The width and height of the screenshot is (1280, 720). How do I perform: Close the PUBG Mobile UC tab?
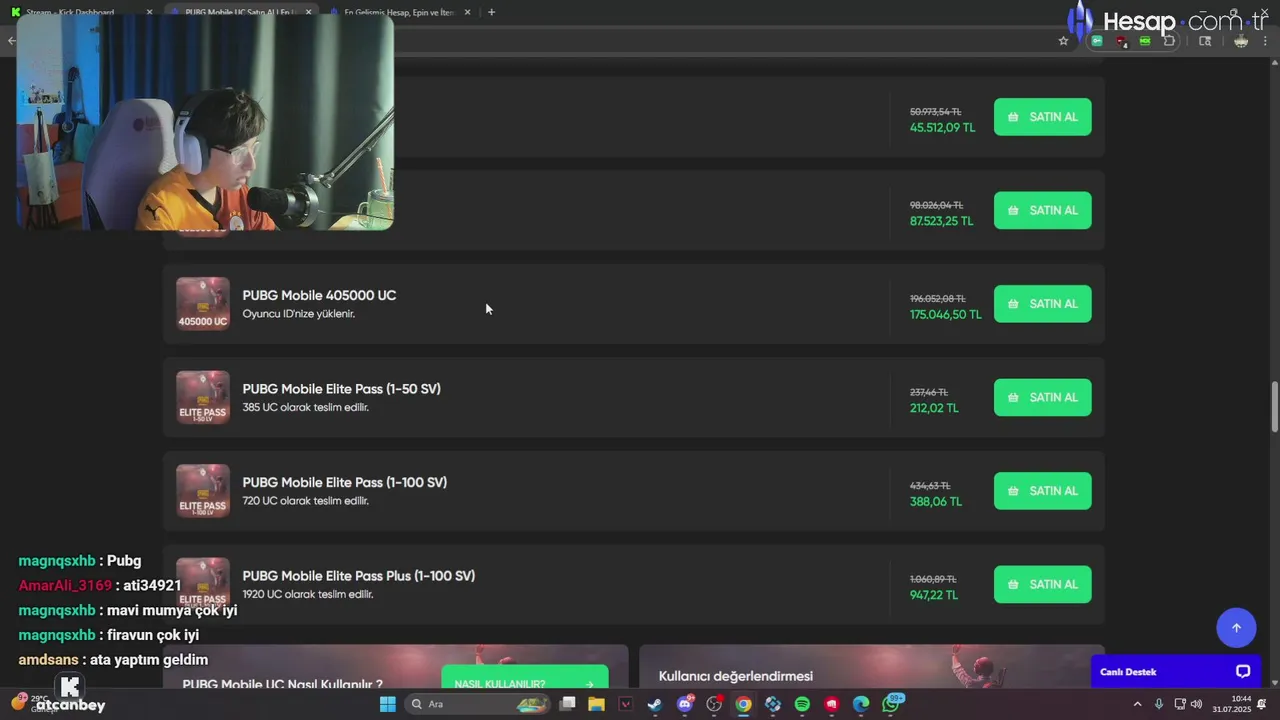pyautogui.click(x=308, y=12)
